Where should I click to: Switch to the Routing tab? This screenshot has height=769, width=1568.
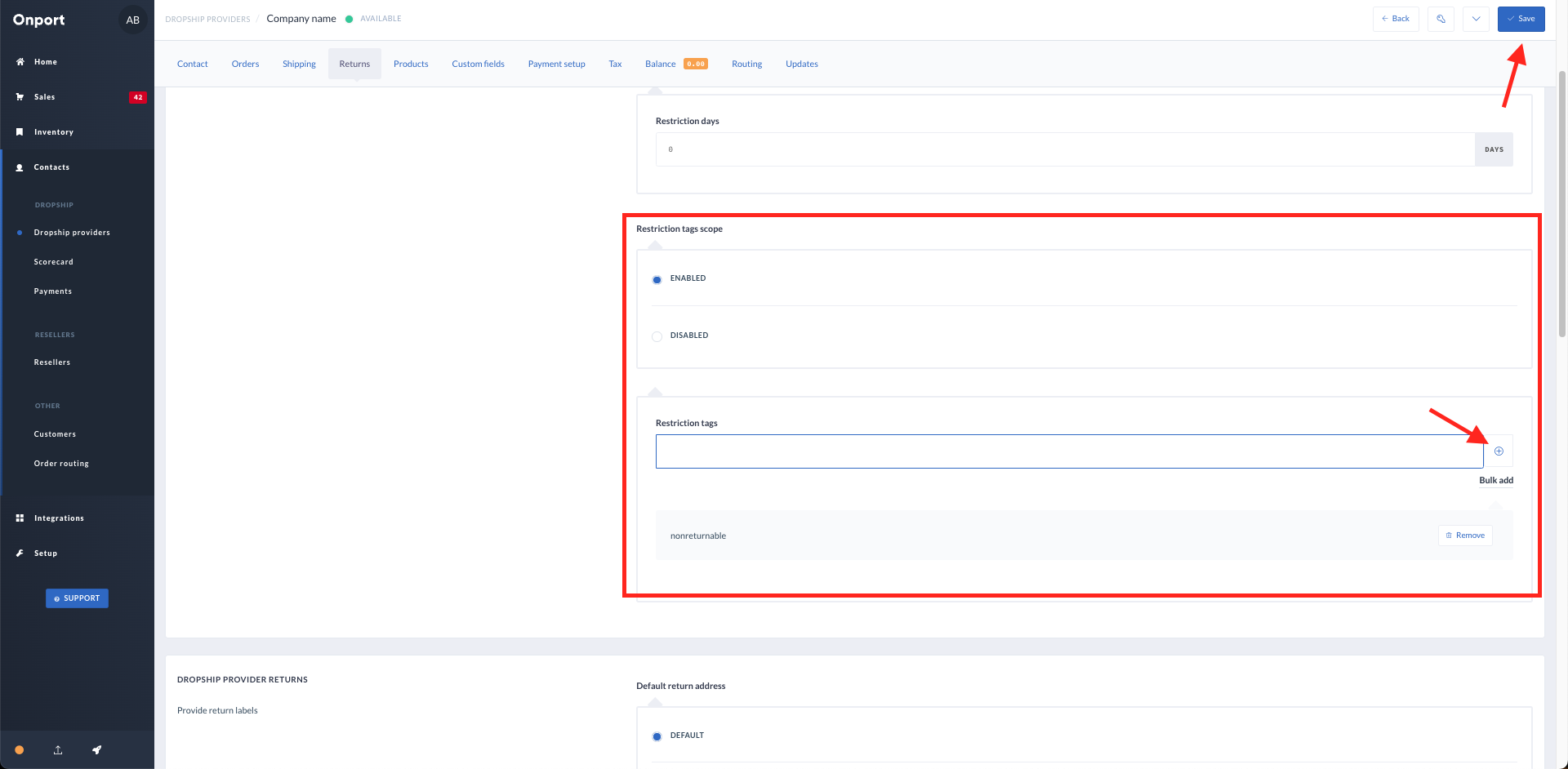tap(746, 64)
